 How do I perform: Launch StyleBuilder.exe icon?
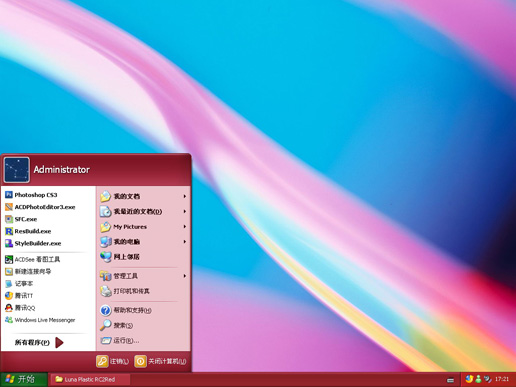(9, 243)
